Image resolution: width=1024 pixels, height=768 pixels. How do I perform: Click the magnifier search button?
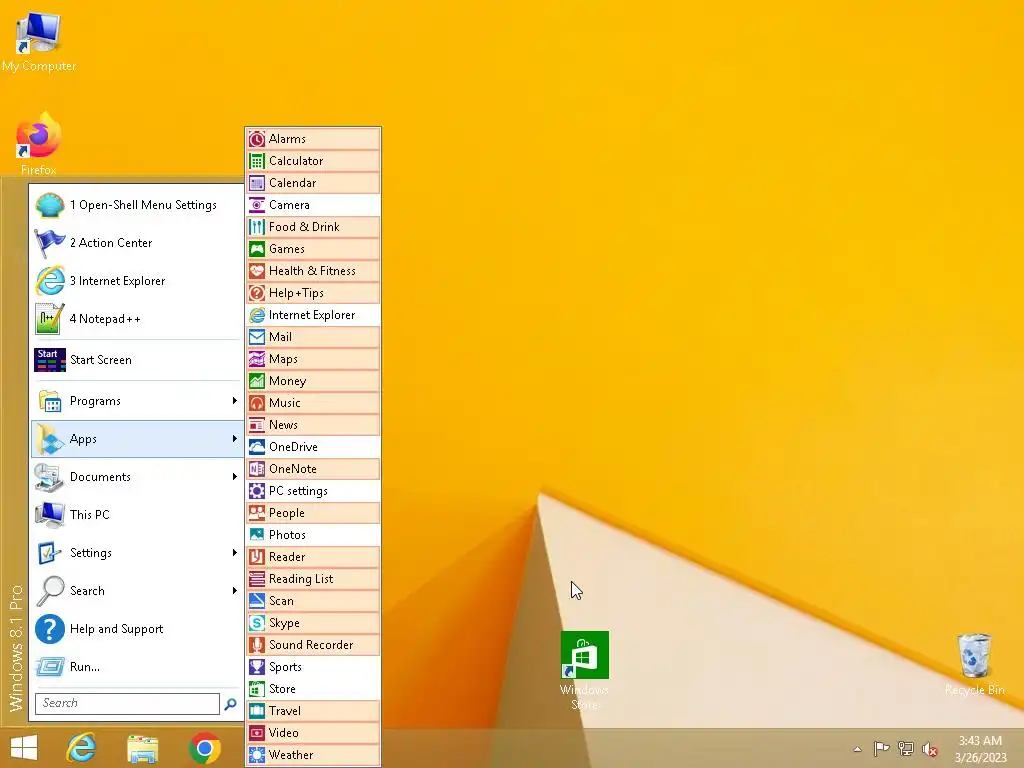[231, 704]
